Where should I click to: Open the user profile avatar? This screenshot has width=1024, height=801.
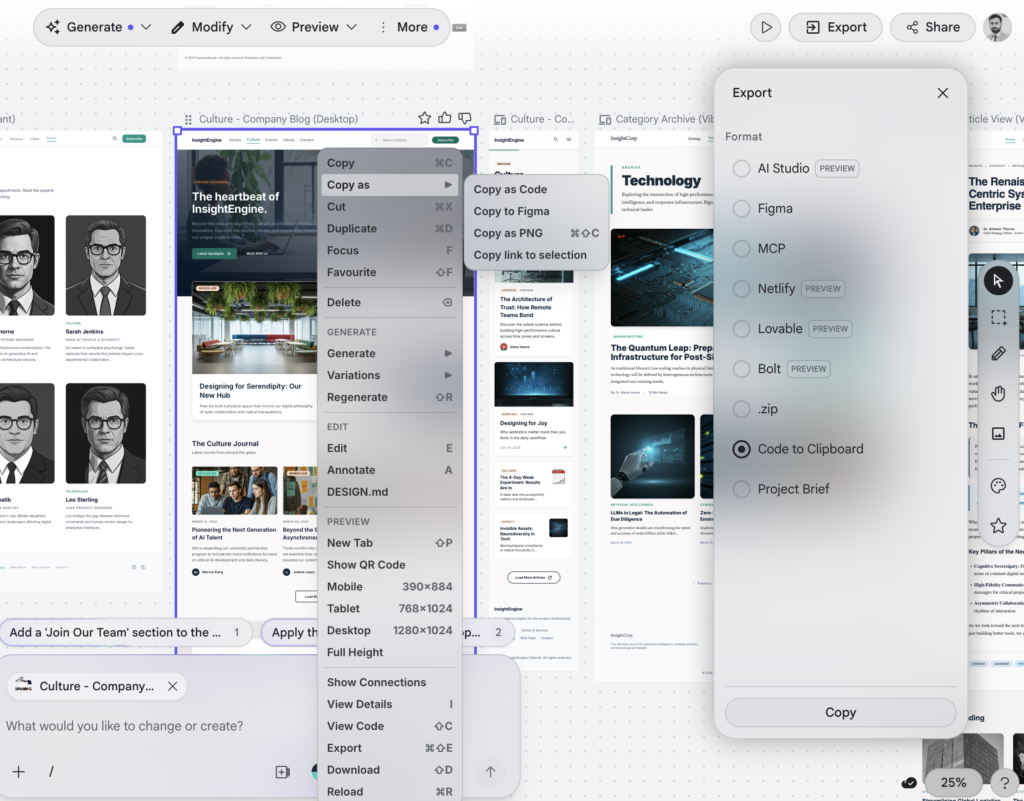997,27
